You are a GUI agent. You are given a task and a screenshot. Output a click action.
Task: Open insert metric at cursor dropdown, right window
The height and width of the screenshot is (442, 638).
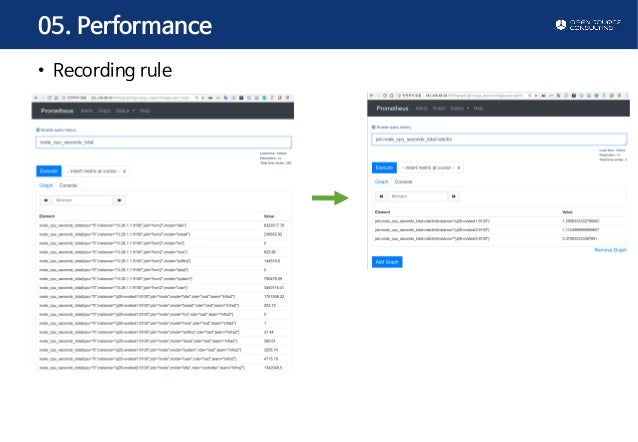coord(431,168)
